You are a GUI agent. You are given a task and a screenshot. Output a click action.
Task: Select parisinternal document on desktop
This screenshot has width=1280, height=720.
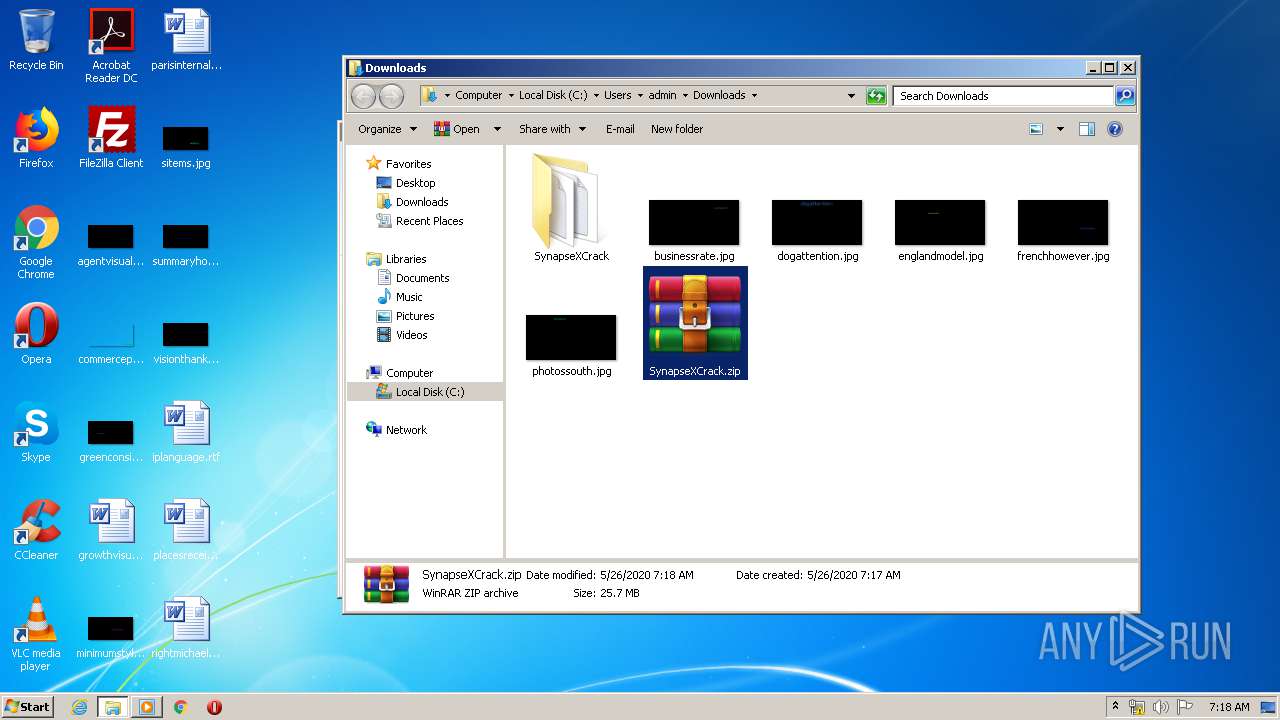[186, 40]
